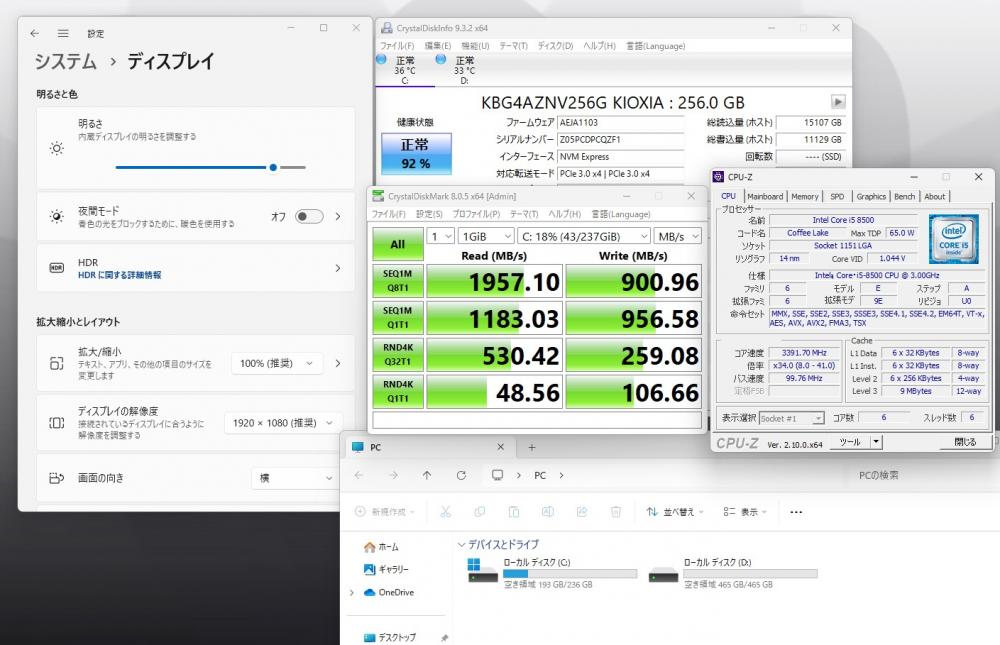Open the Socket #1 selection dropdown
1000x645 pixels.
coord(791,419)
